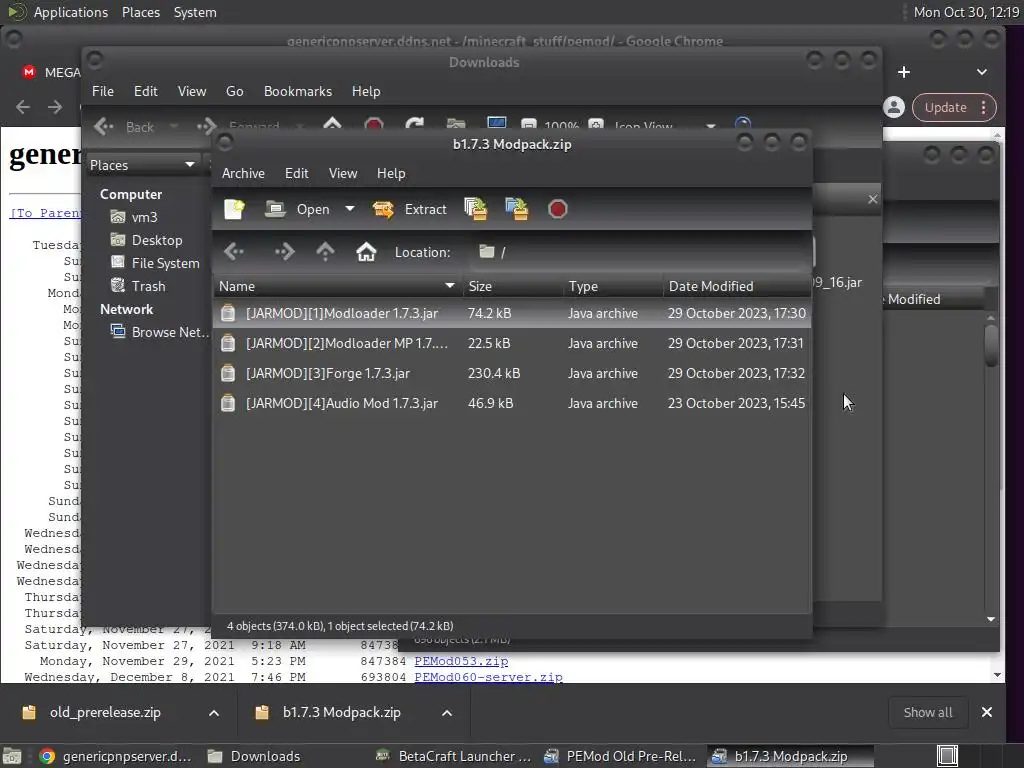Click the archive Location path field
Screen dimensions: 1024x768
point(640,252)
